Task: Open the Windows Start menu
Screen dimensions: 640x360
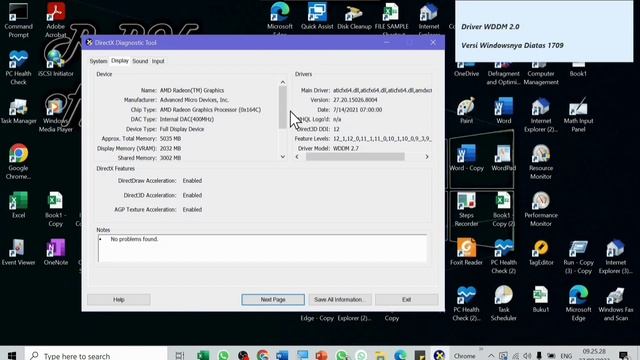Action: coord(12,355)
